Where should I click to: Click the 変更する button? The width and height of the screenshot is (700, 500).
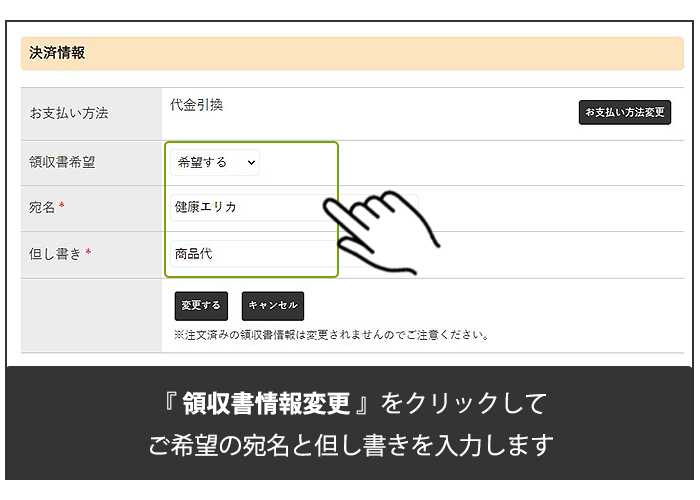point(201,306)
